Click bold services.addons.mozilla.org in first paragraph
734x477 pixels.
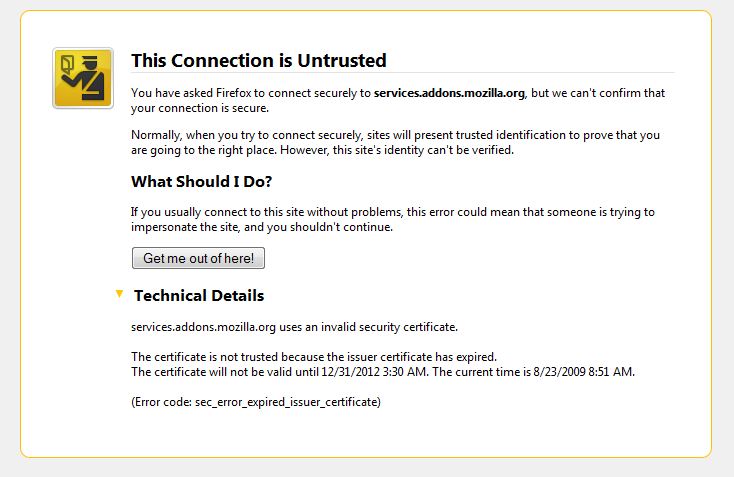coord(449,93)
